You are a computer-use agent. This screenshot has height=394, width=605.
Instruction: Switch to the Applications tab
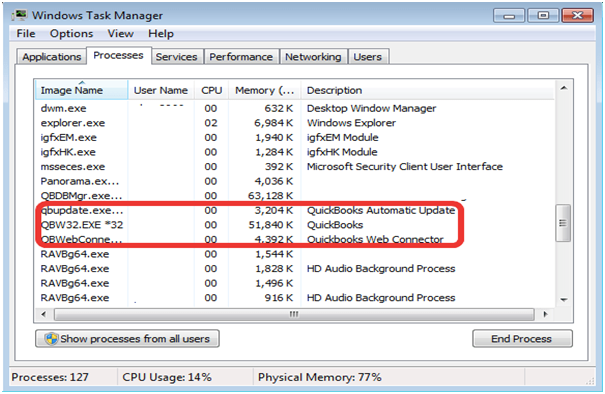coord(51,57)
